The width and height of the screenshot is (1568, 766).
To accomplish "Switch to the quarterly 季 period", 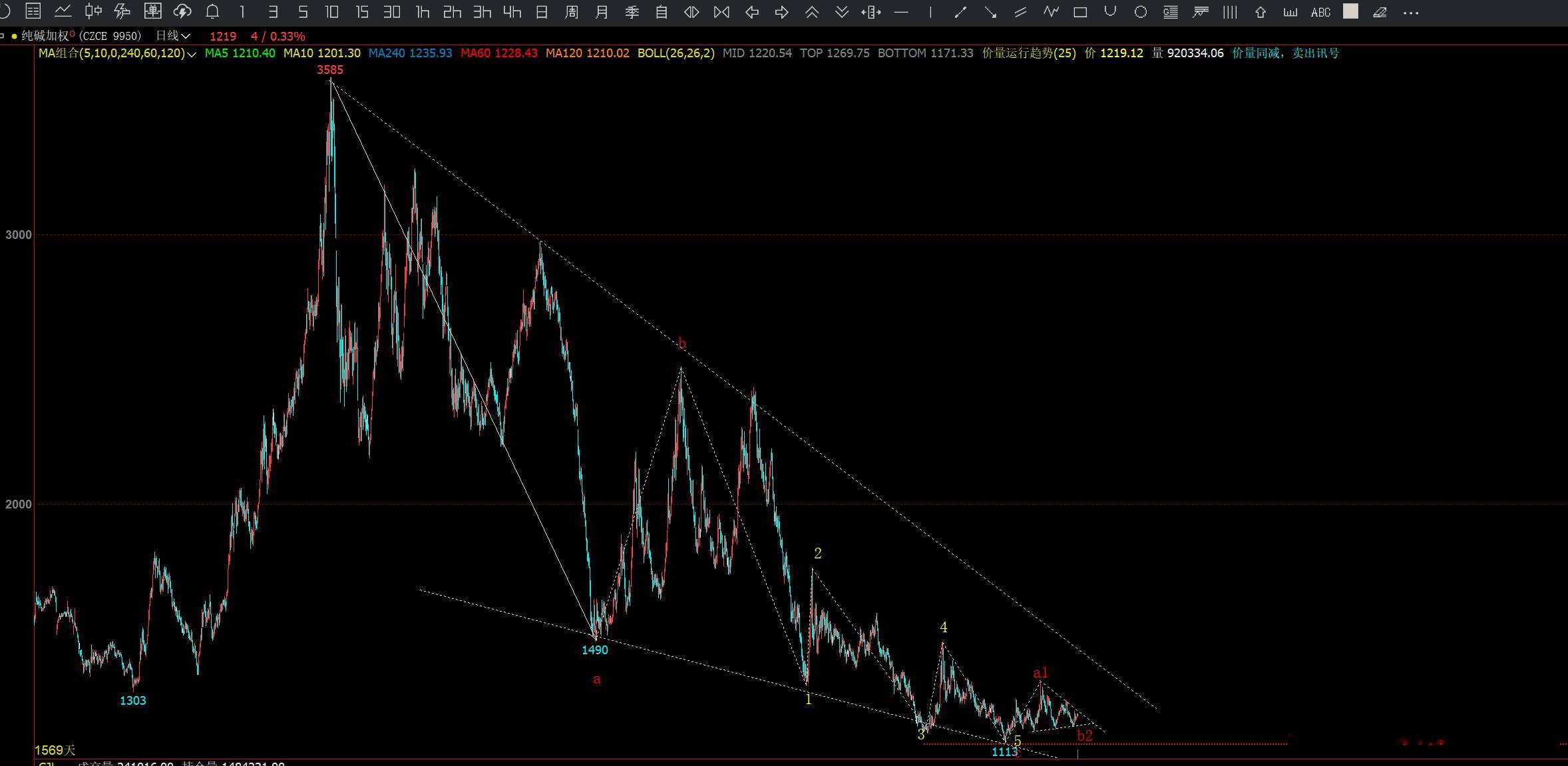I will tap(632, 12).
